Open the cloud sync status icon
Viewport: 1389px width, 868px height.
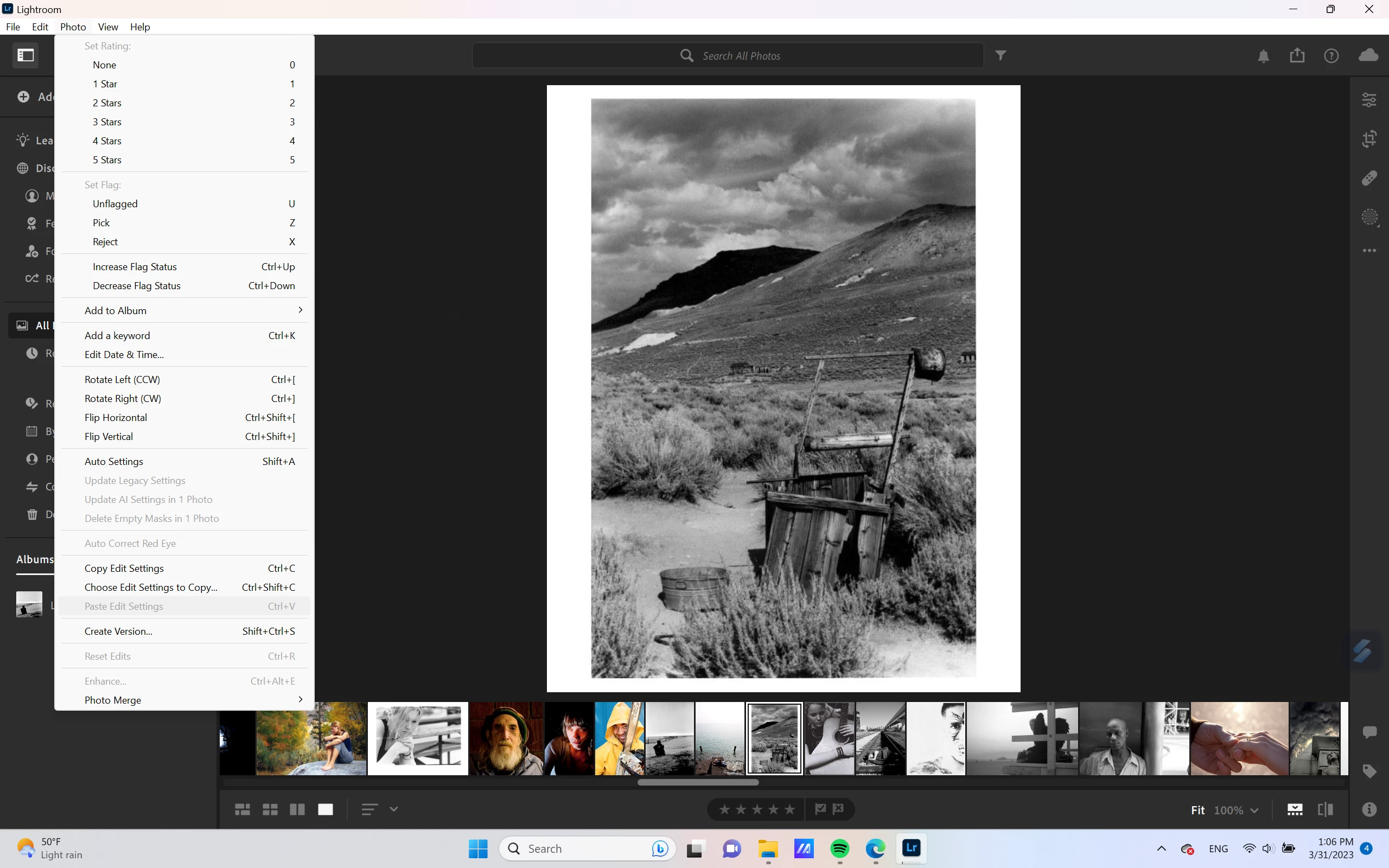tap(1368, 56)
